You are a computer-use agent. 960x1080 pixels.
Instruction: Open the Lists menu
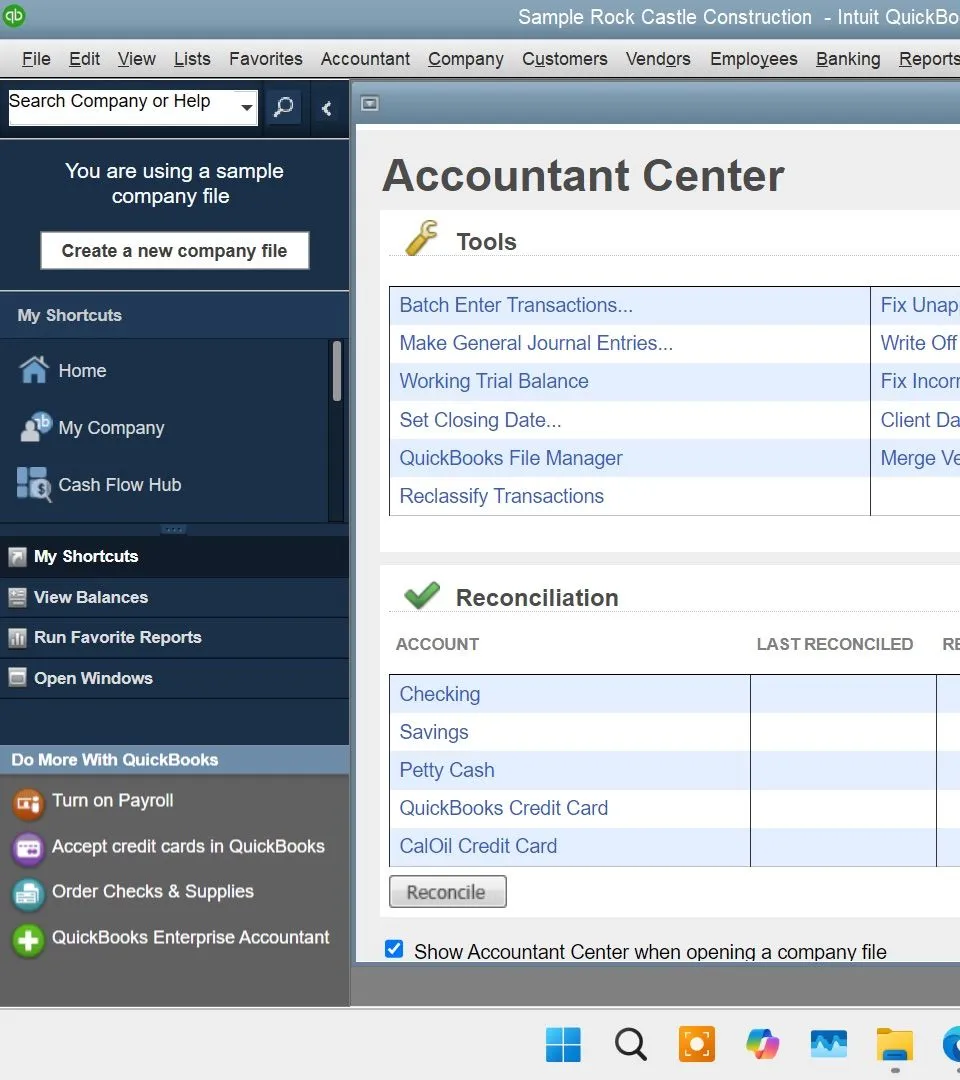pyautogui.click(x=191, y=59)
